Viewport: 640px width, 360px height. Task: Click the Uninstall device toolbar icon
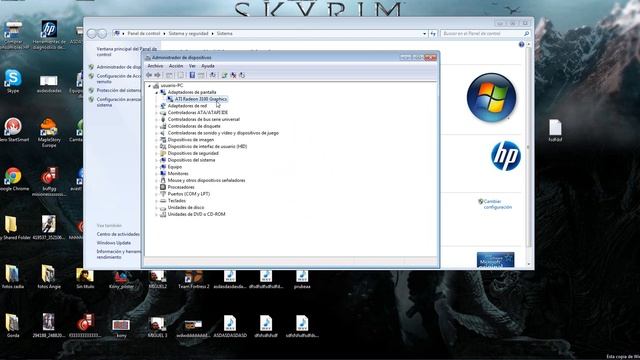click(233, 75)
